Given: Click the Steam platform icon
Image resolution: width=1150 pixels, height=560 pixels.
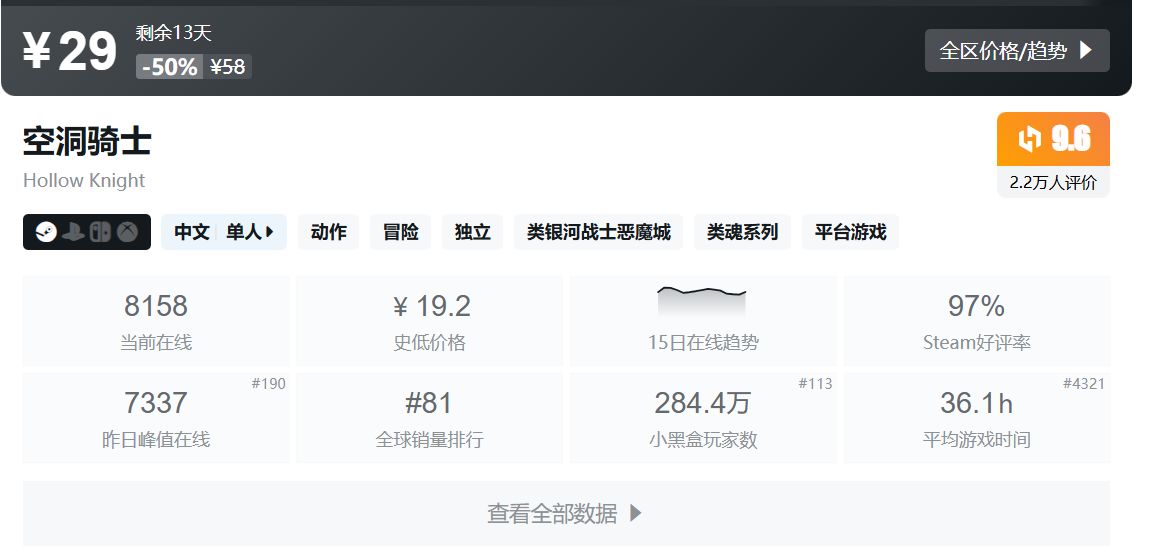Looking at the screenshot, I should tap(45, 232).
